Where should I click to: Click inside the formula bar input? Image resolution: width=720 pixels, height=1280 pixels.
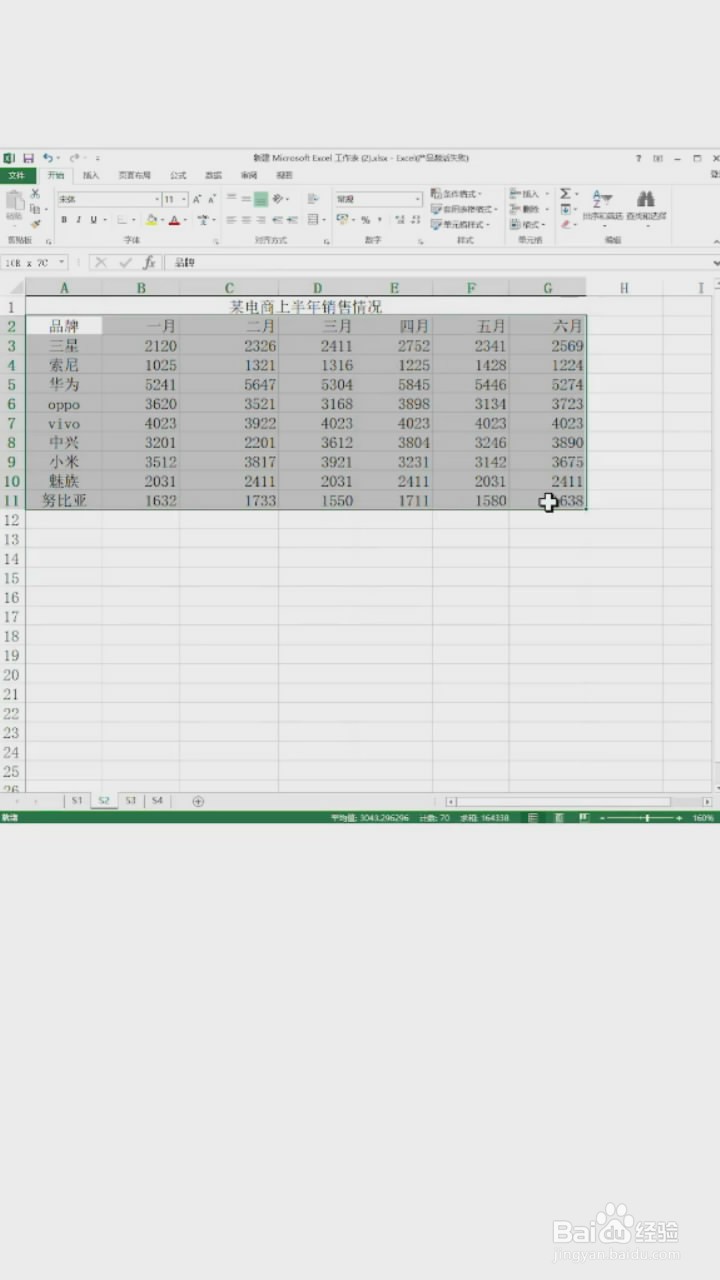coord(440,262)
